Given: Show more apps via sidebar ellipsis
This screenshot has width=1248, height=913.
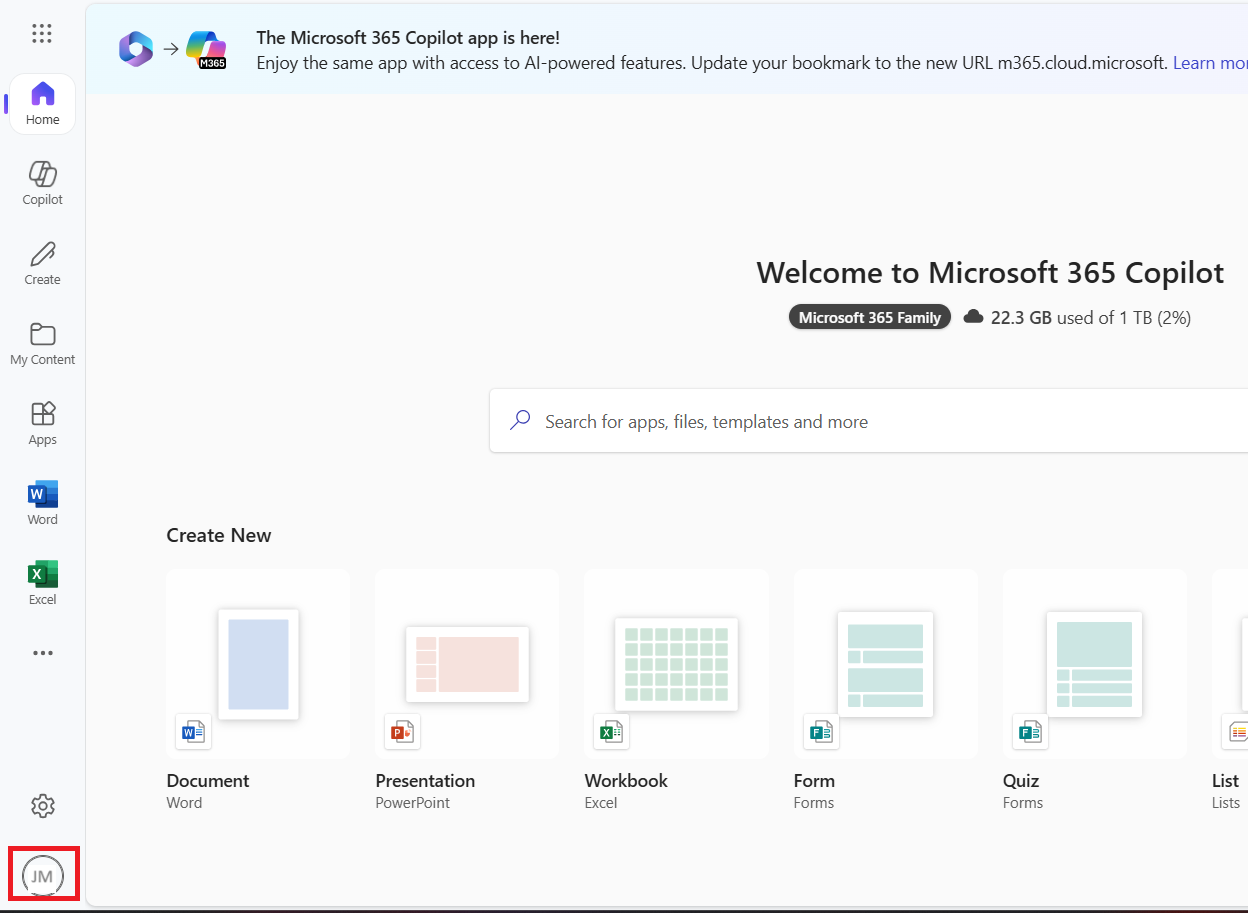Looking at the screenshot, I should click(x=43, y=653).
